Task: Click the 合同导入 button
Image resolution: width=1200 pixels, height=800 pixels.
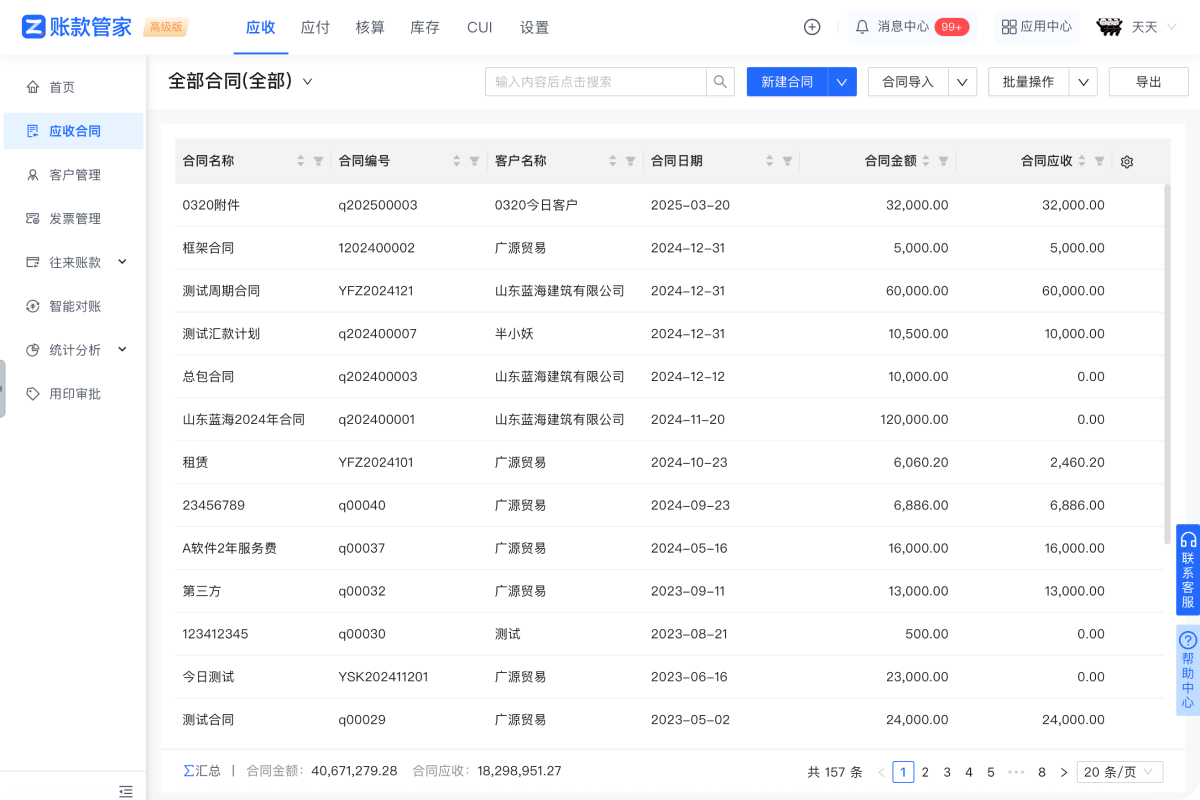Action: pos(908,82)
